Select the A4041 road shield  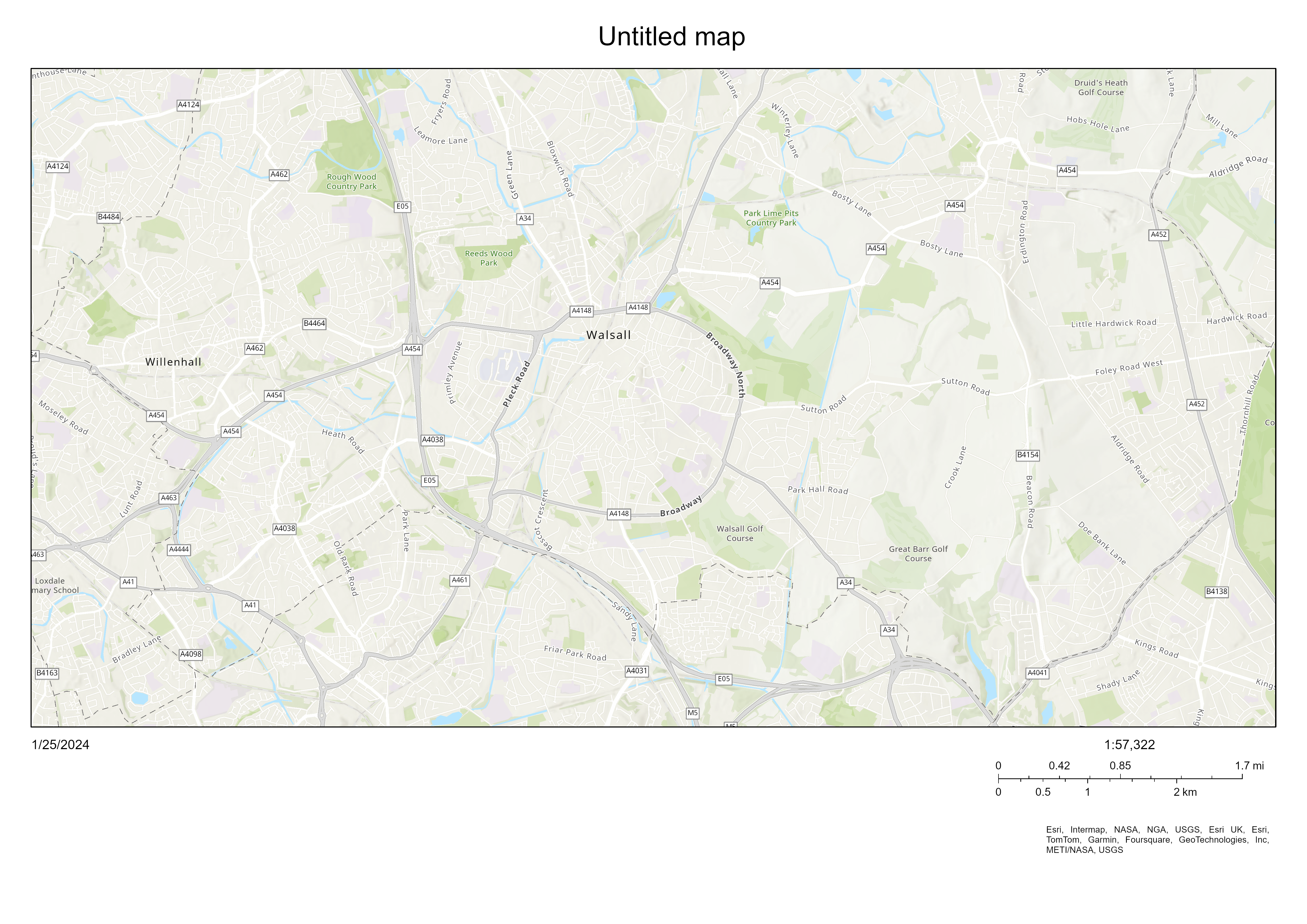click(x=1037, y=673)
